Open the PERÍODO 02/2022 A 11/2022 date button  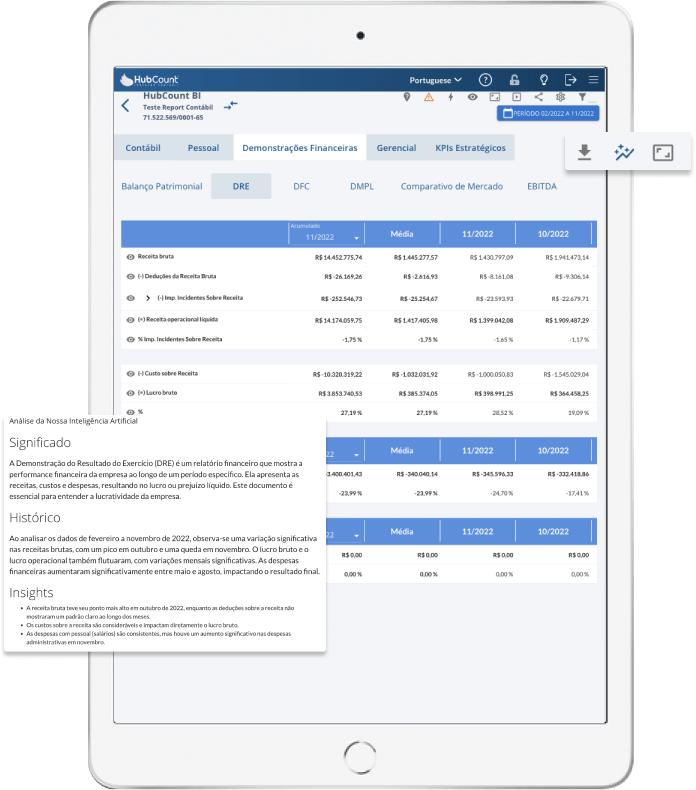548,113
